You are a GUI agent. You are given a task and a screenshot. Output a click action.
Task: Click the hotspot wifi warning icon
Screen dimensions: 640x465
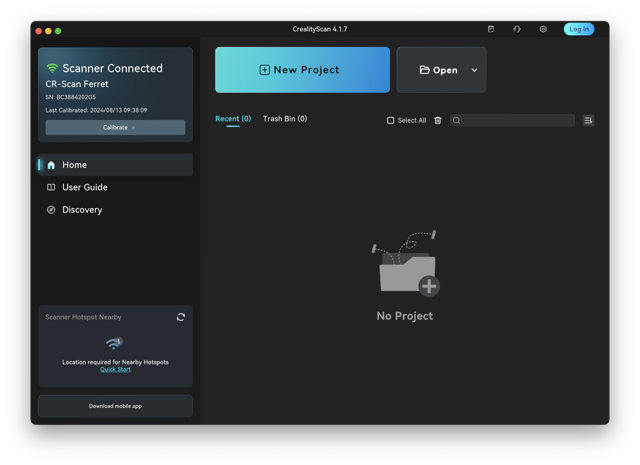pos(114,343)
